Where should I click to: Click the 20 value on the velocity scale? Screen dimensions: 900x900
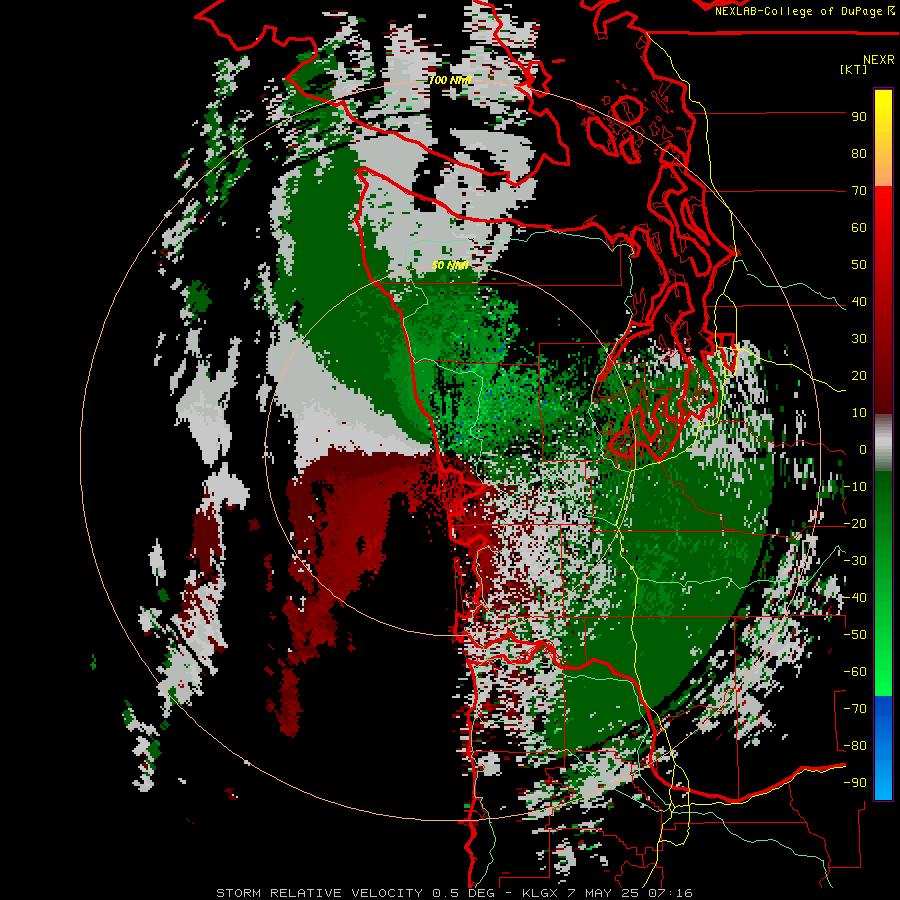[859, 375]
